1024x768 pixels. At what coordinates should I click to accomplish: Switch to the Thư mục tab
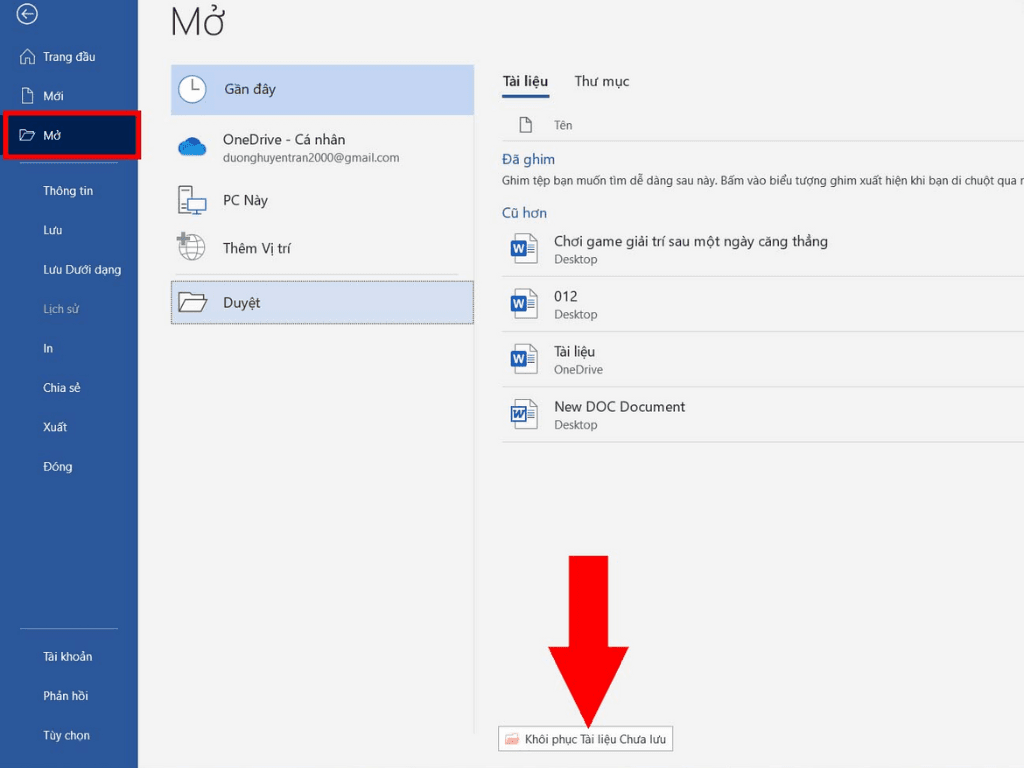pyautogui.click(x=601, y=82)
